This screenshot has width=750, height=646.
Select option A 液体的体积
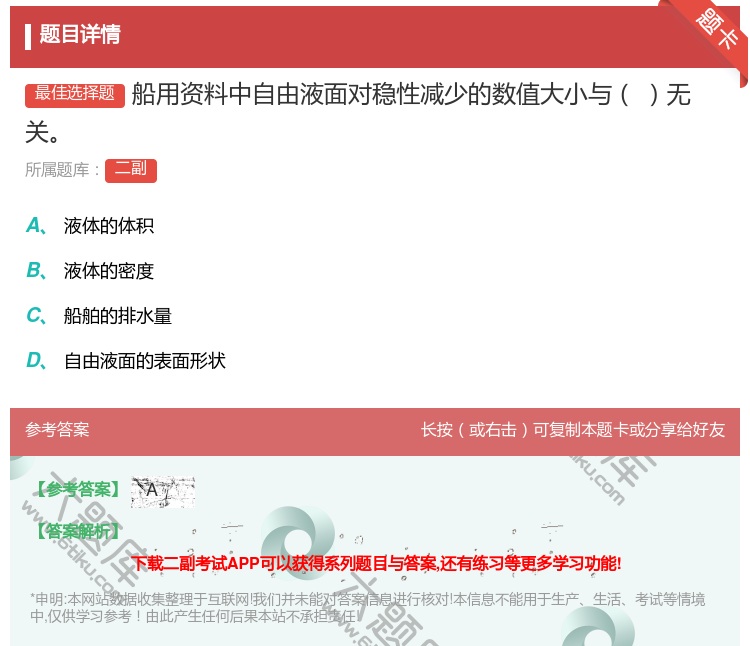tap(90, 226)
